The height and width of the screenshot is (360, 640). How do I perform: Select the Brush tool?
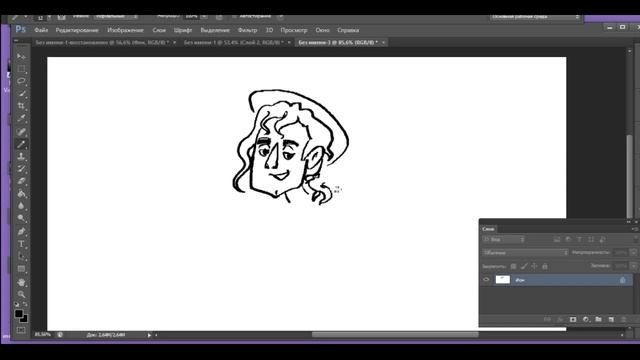tap(21, 144)
